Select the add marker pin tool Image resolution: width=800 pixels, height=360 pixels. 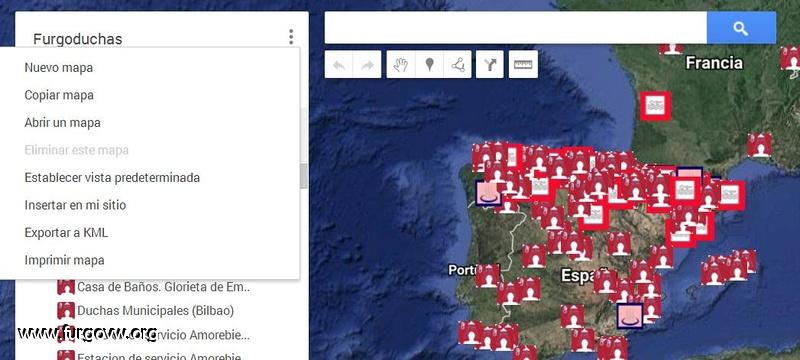point(430,65)
